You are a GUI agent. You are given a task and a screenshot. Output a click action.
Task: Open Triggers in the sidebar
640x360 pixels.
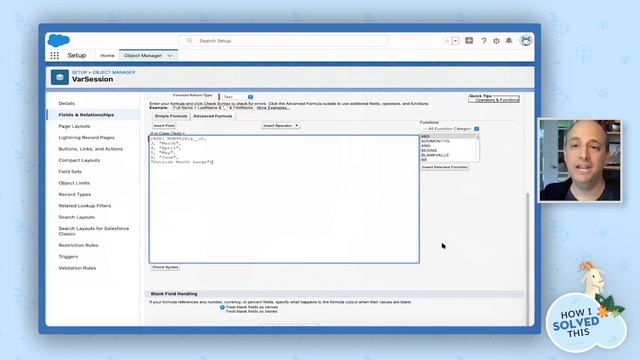(x=68, y=257)
